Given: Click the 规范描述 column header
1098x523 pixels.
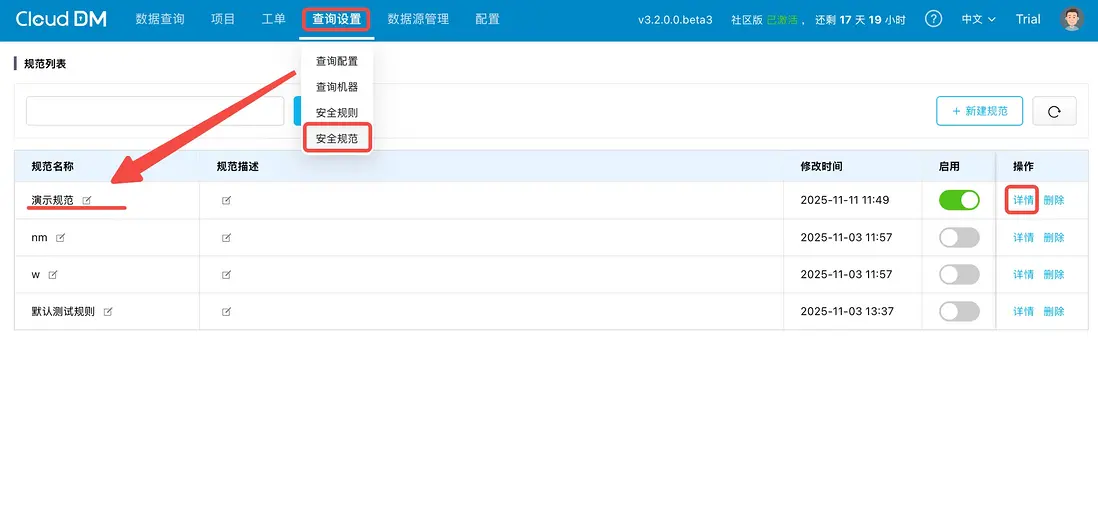Looking at the screenshot, I should coord(238,167).
